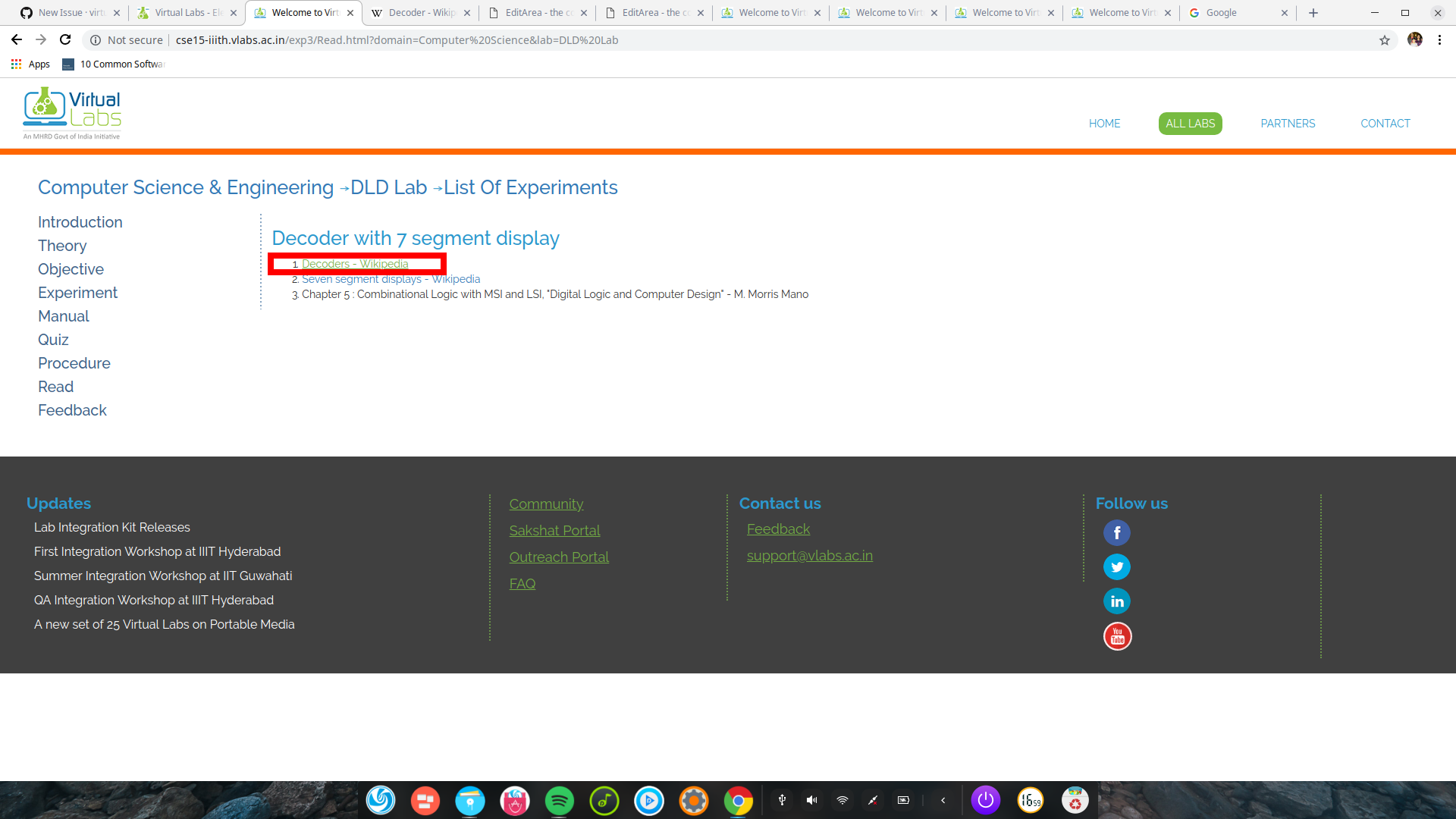Toggle the bookmark star in address bar
The image size is (1456, 819).
point(1385,40)
